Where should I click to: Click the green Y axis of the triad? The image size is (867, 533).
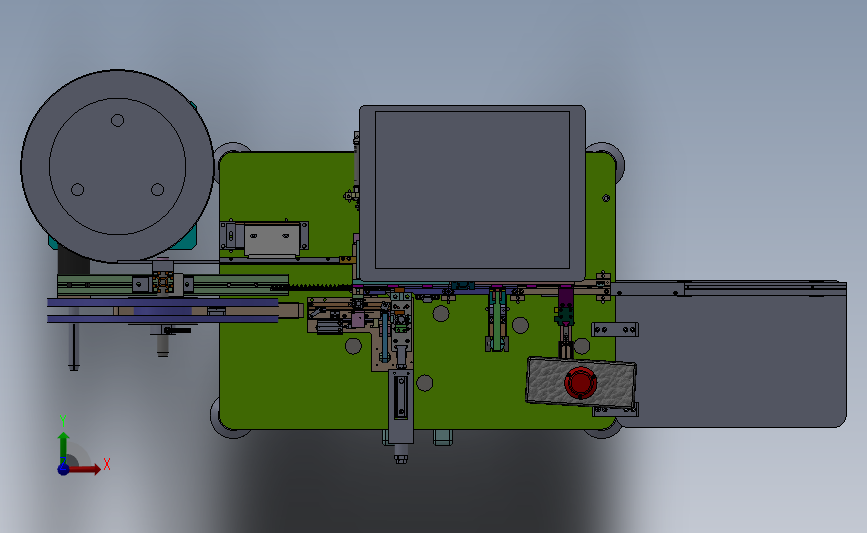coord(64,448)
